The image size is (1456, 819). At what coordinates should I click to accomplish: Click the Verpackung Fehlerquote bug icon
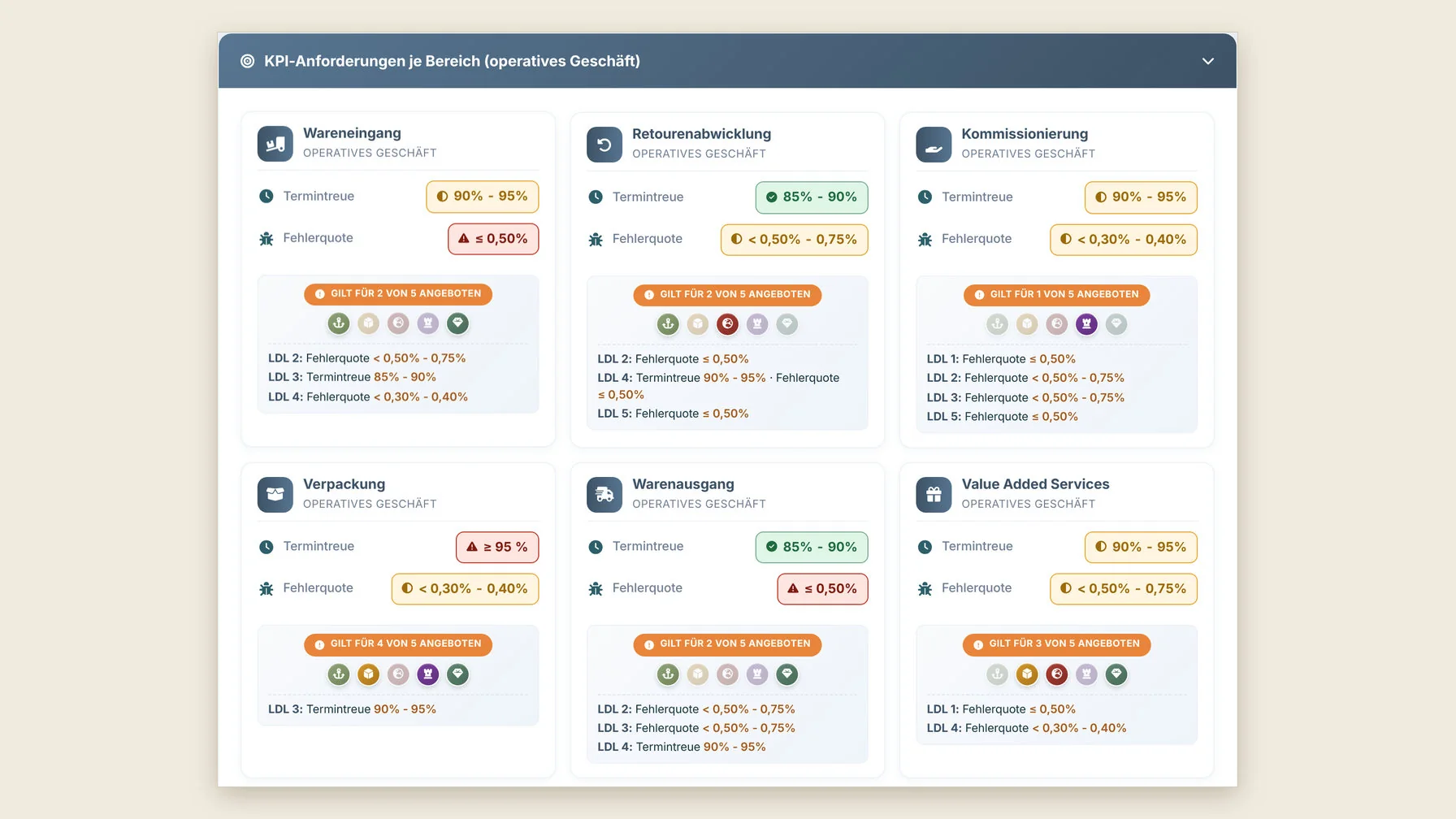266,589
